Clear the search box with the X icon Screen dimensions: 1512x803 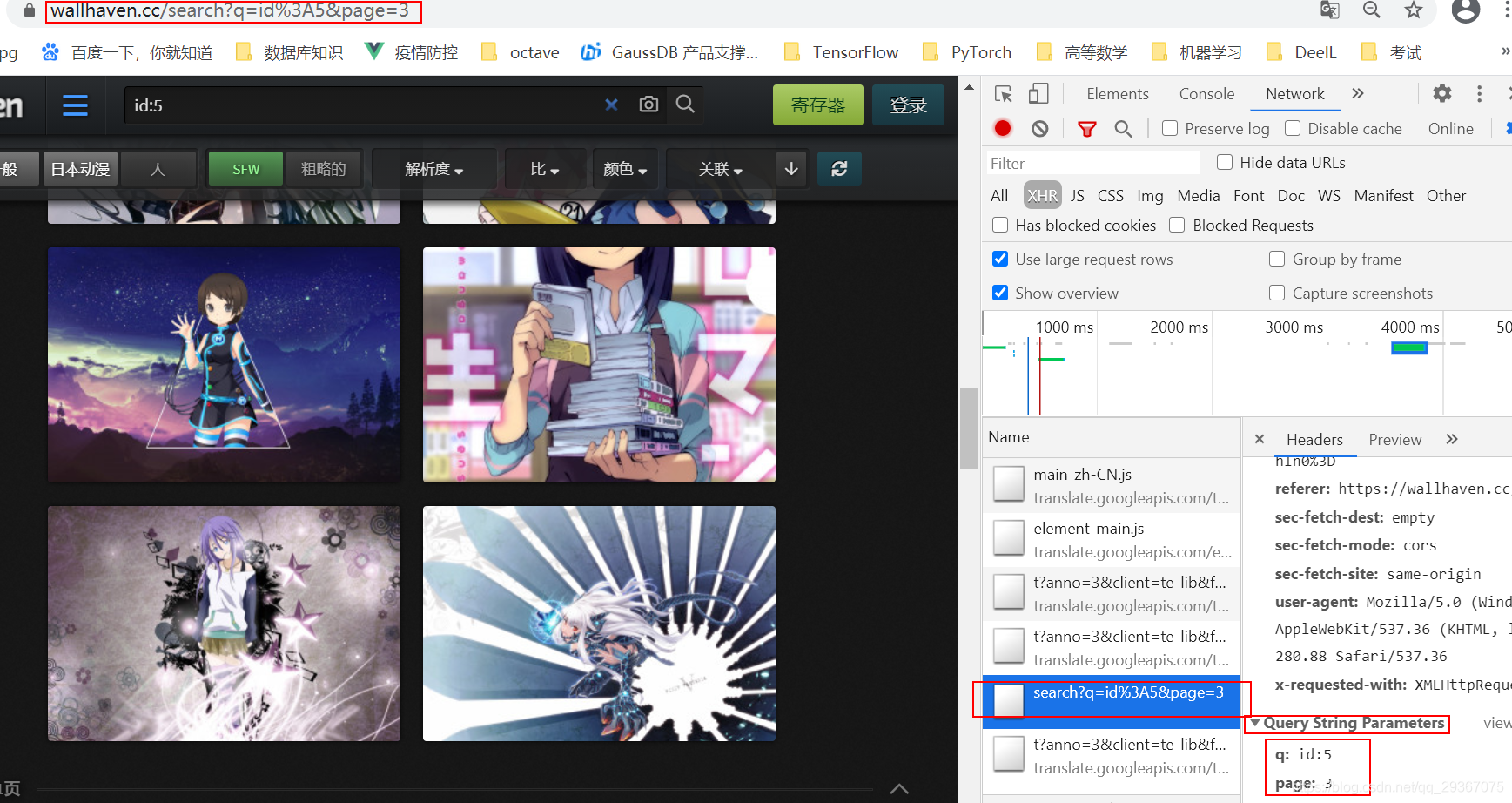point(611,105)
